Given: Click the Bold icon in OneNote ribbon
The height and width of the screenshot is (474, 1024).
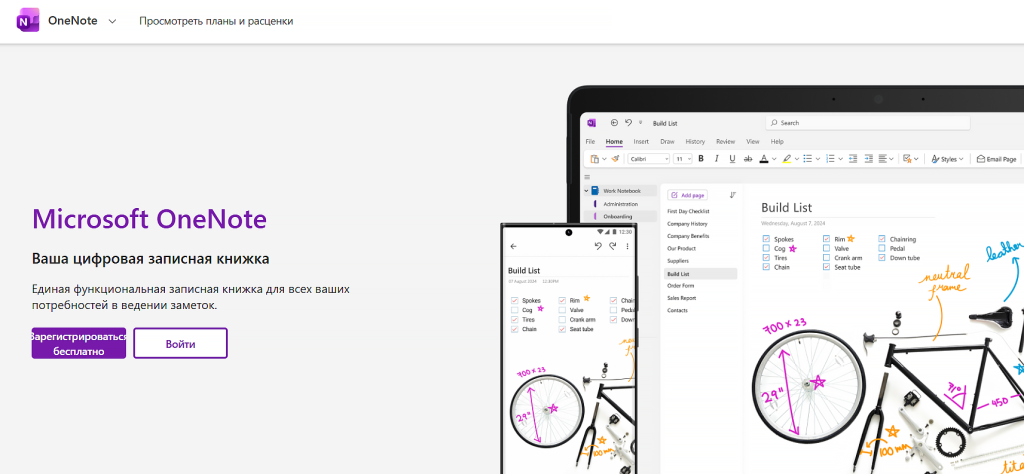Looking at the screenshot, I should click(701, 158).
